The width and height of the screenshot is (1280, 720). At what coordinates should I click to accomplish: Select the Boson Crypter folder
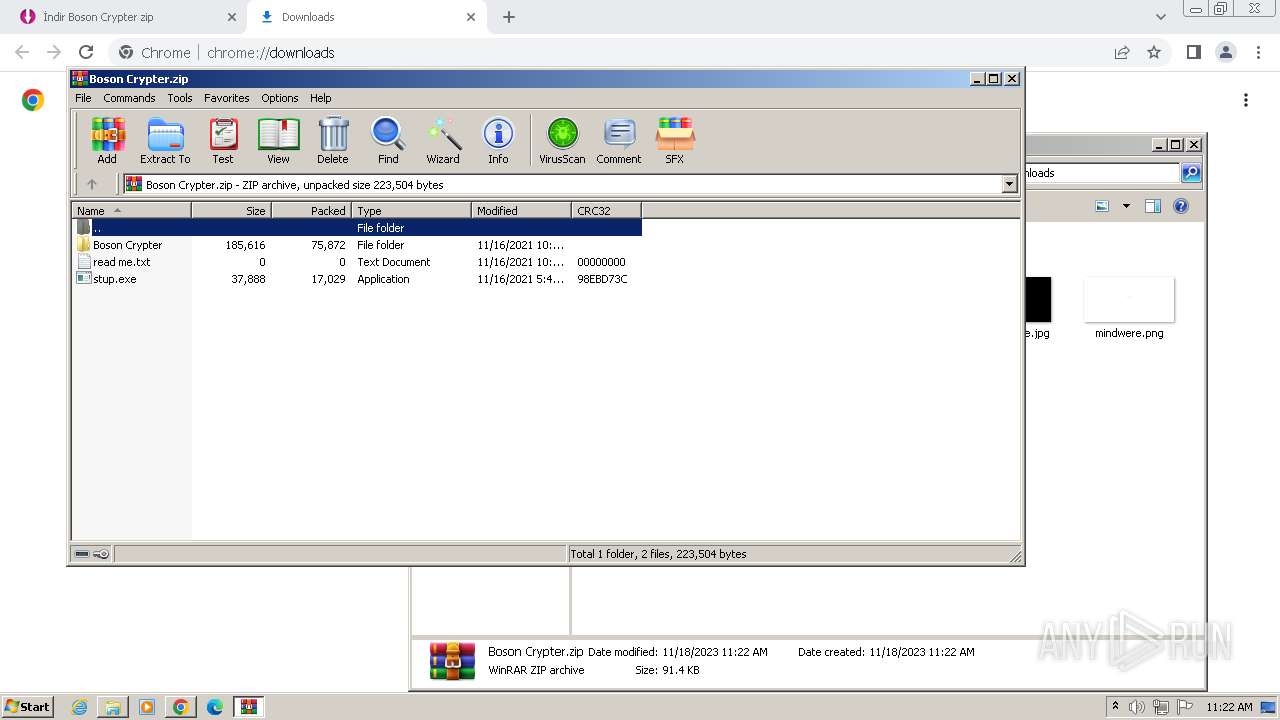[x=127, y=245]
